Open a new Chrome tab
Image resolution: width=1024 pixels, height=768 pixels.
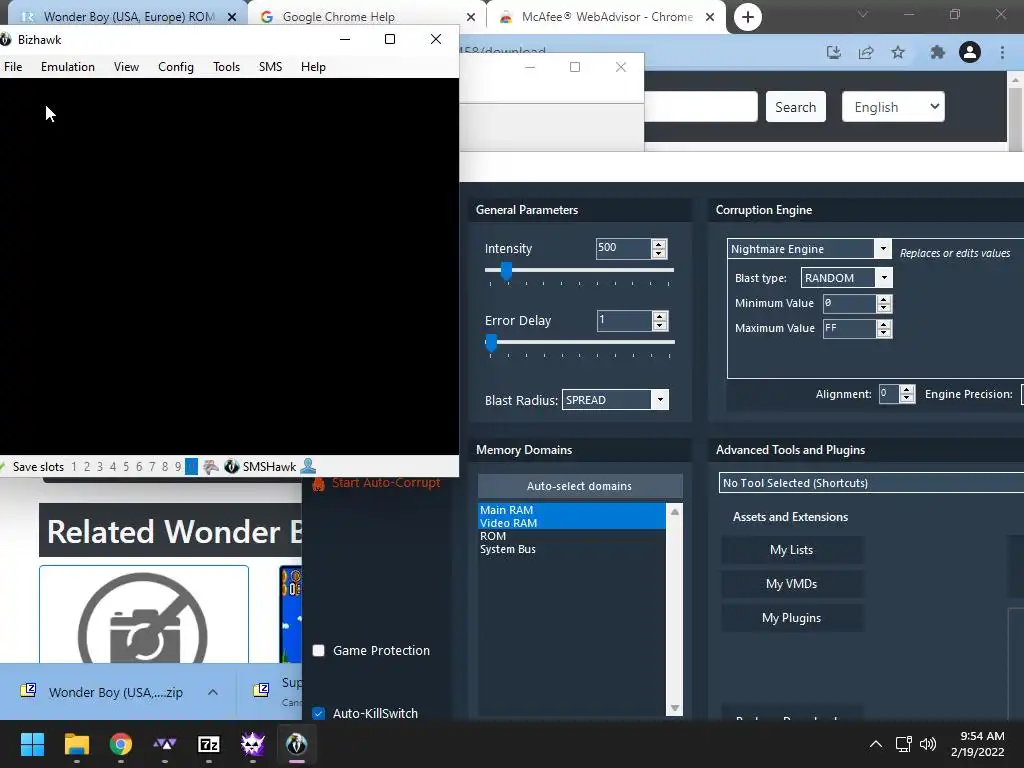tap(748, 17)
